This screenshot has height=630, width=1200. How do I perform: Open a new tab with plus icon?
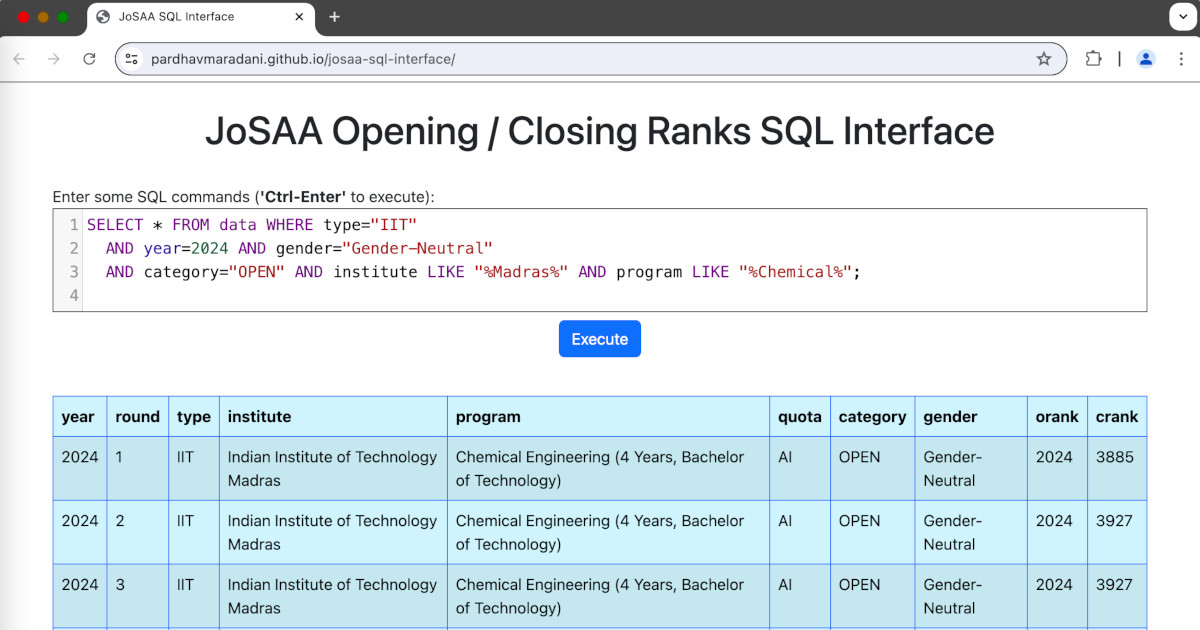(334, 17)
